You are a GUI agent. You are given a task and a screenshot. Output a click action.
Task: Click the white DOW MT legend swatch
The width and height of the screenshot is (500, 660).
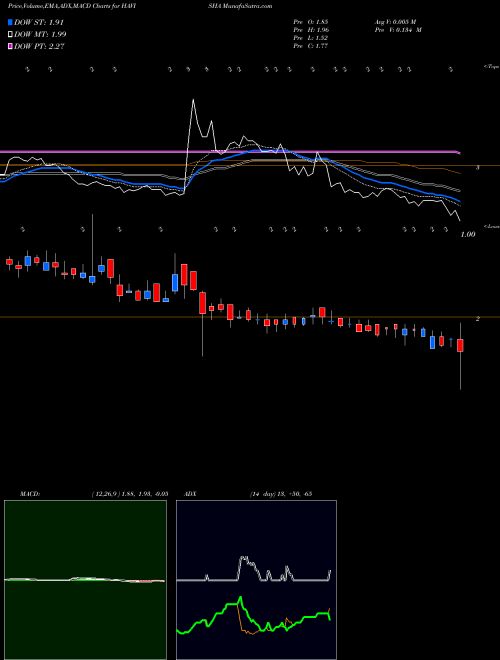click(10, 34)
